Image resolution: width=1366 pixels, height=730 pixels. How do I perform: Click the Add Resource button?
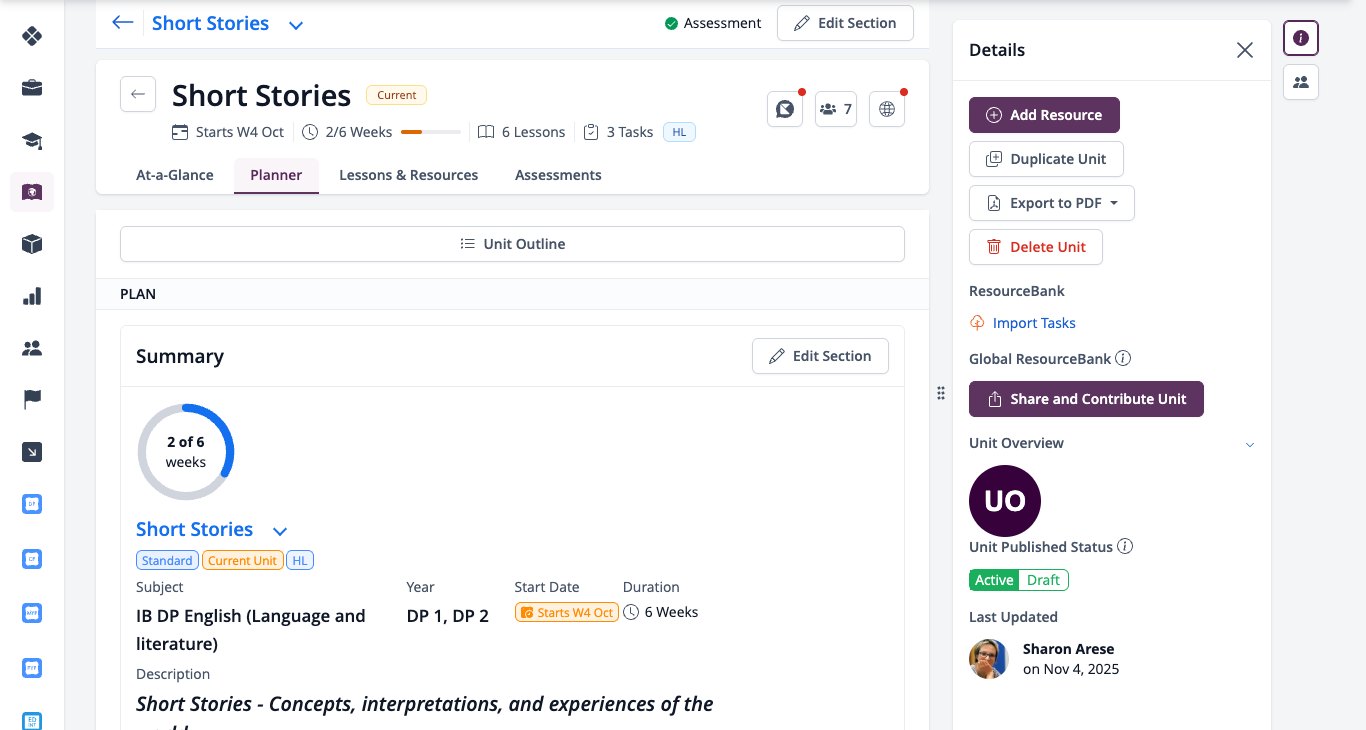(1044, 115)
